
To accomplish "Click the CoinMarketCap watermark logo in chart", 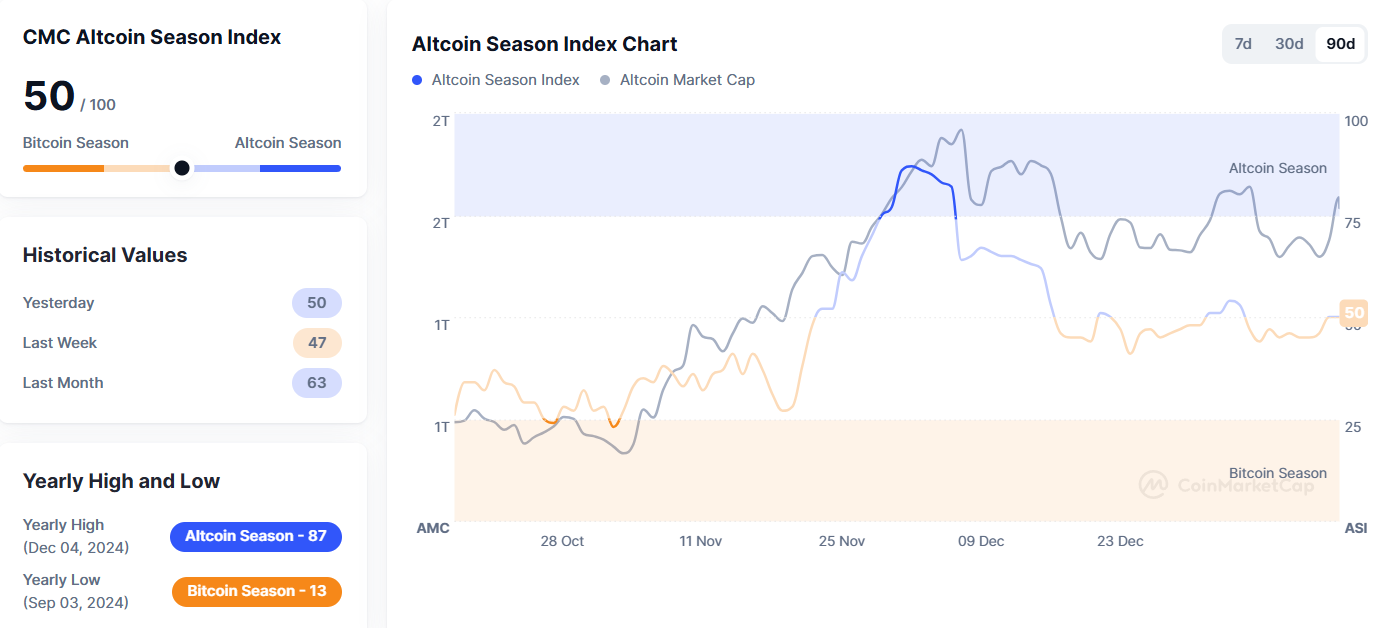I will click(x=1153, y=485).
